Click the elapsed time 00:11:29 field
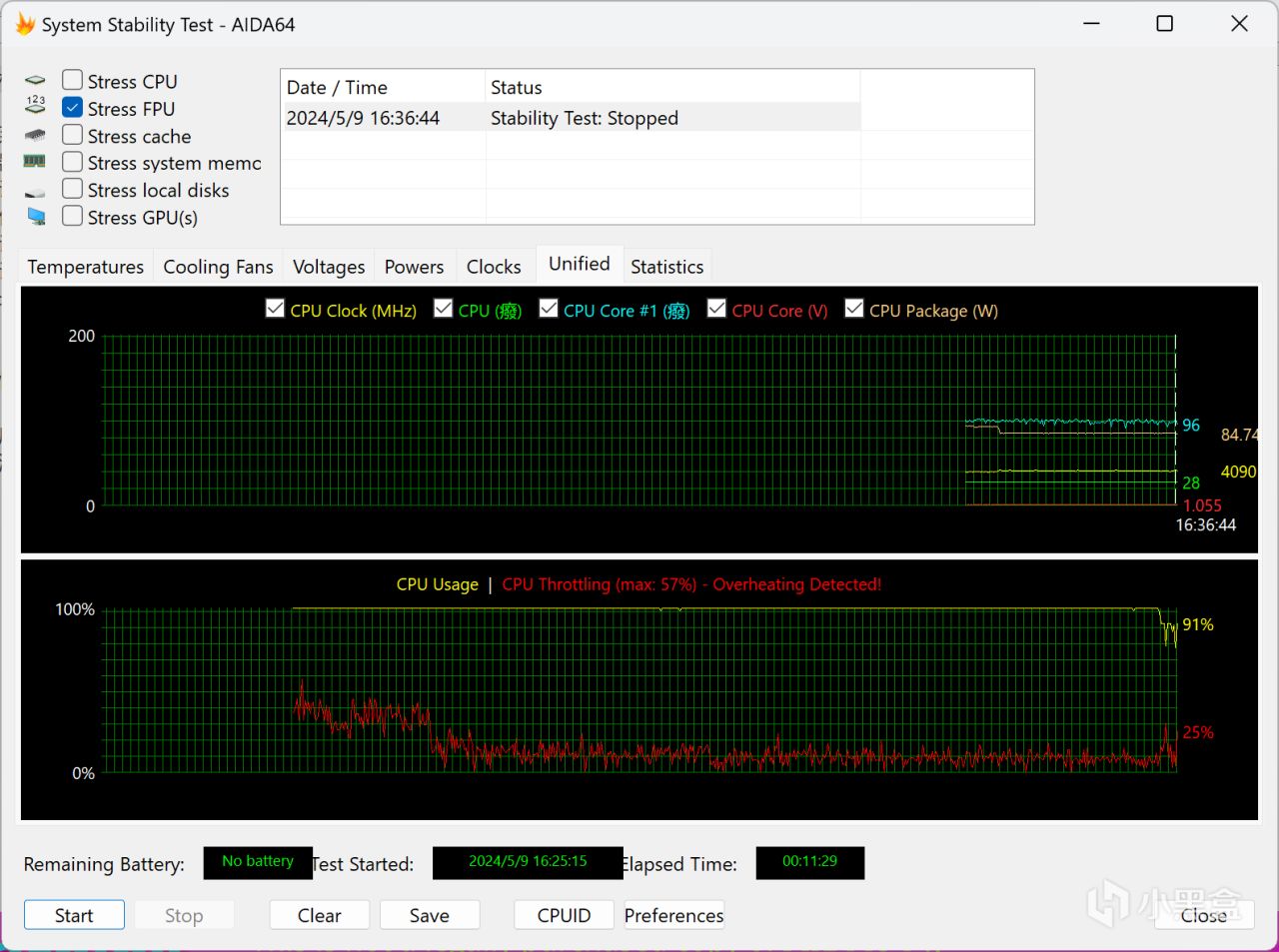Image resolution: width=1279 pixels, height=952 pixels. pyautogui.click(x=810, y=862)
